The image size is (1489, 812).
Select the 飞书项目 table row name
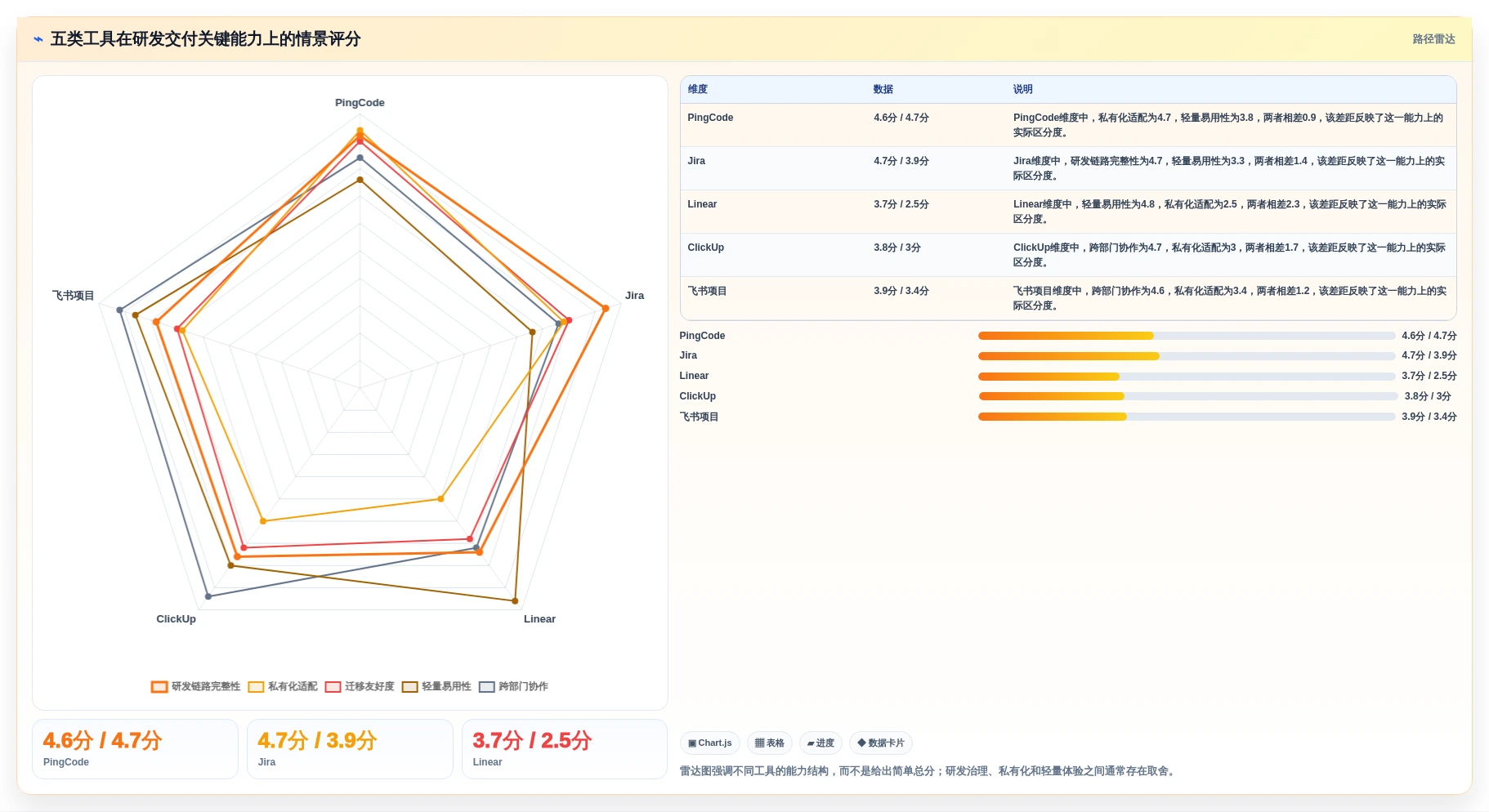coord(708,291)
